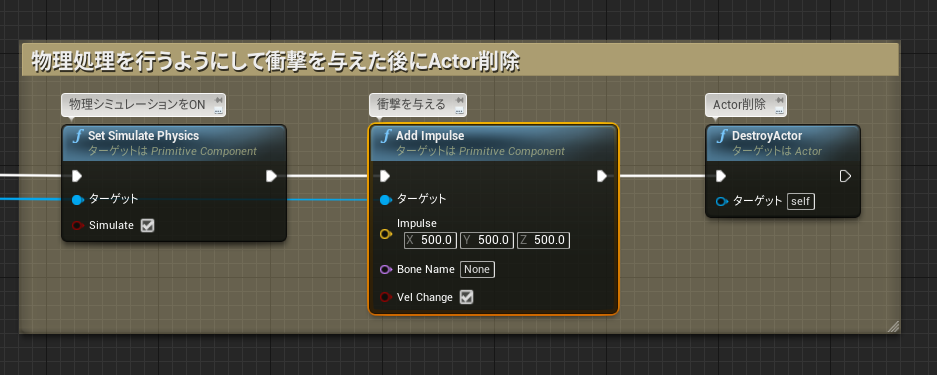This screenshot has width=937, height=375.
Task: Click Add Impulse exec input pin
Action: [385, 176]
